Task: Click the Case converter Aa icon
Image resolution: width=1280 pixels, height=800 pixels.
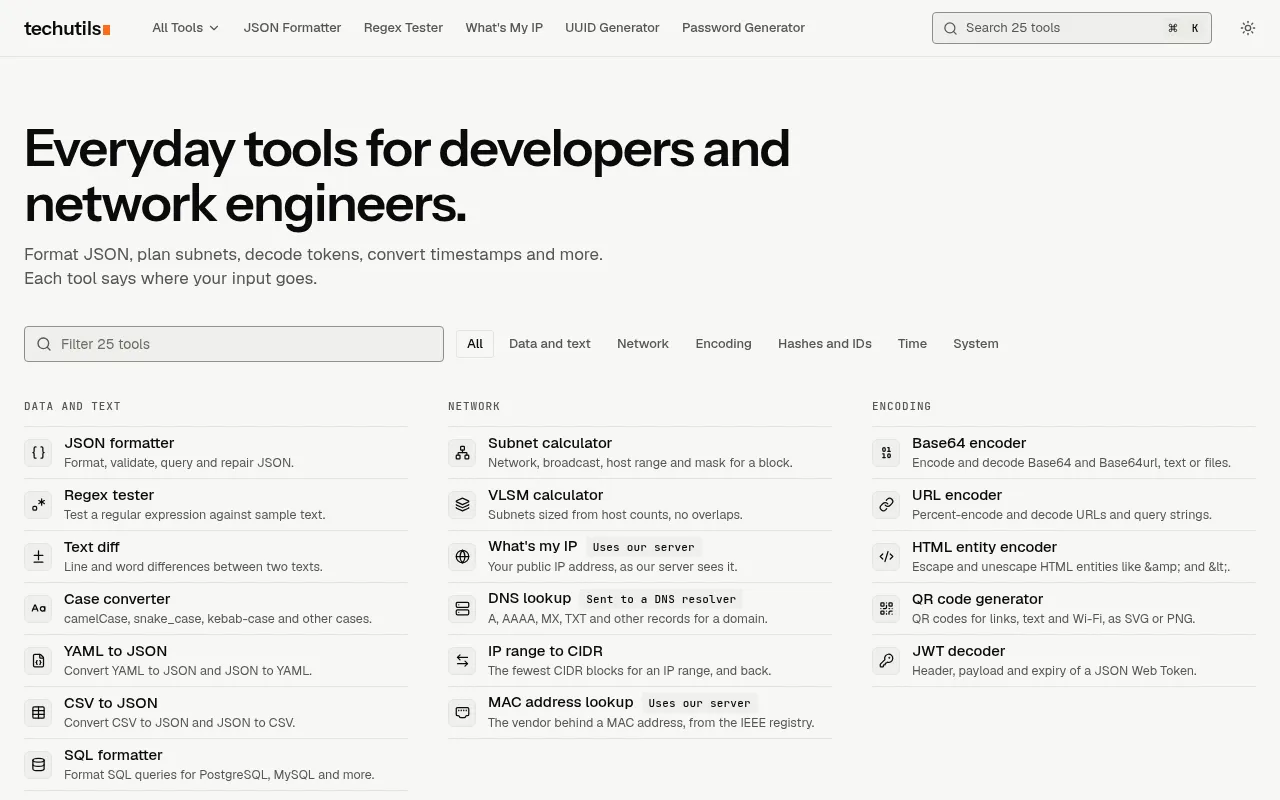Action: coord(38,608)
